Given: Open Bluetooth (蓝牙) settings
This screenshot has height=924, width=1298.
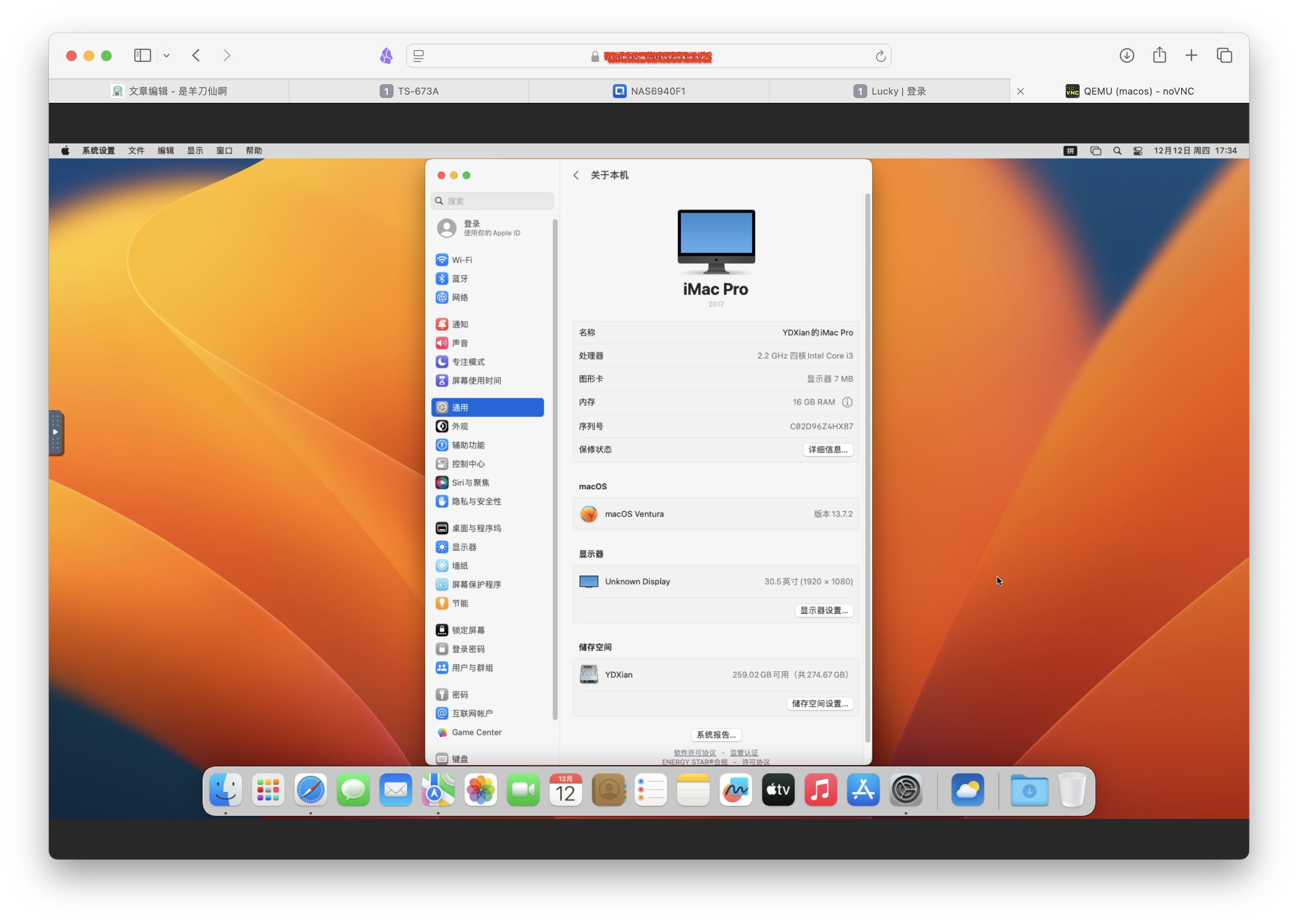Looking at the screenshot, I should pos(487,279).
